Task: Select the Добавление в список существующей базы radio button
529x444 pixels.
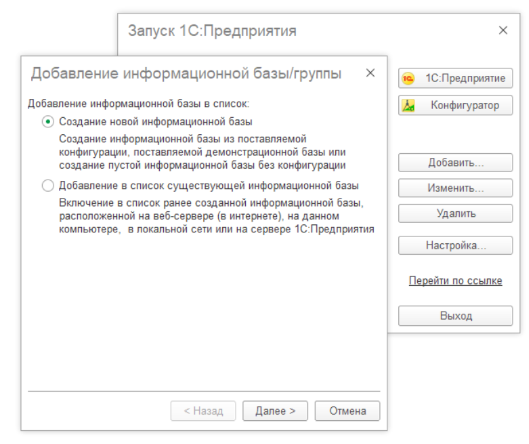Action: point(48,186)
